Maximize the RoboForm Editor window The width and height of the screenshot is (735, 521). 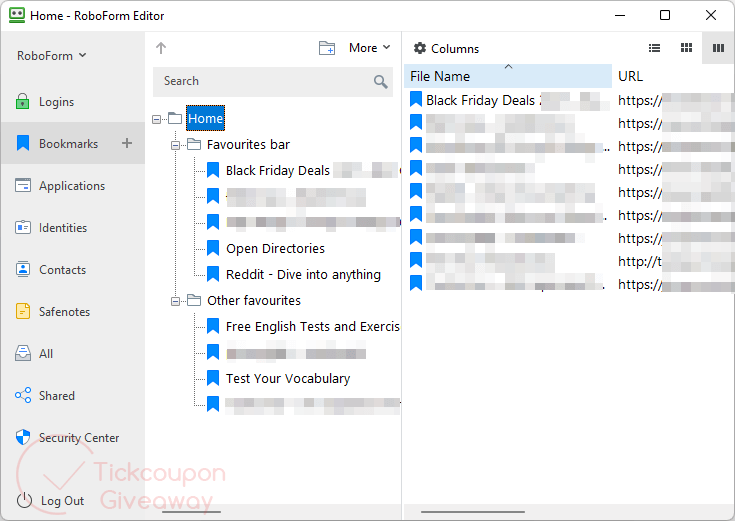click(x=665, y=15)
